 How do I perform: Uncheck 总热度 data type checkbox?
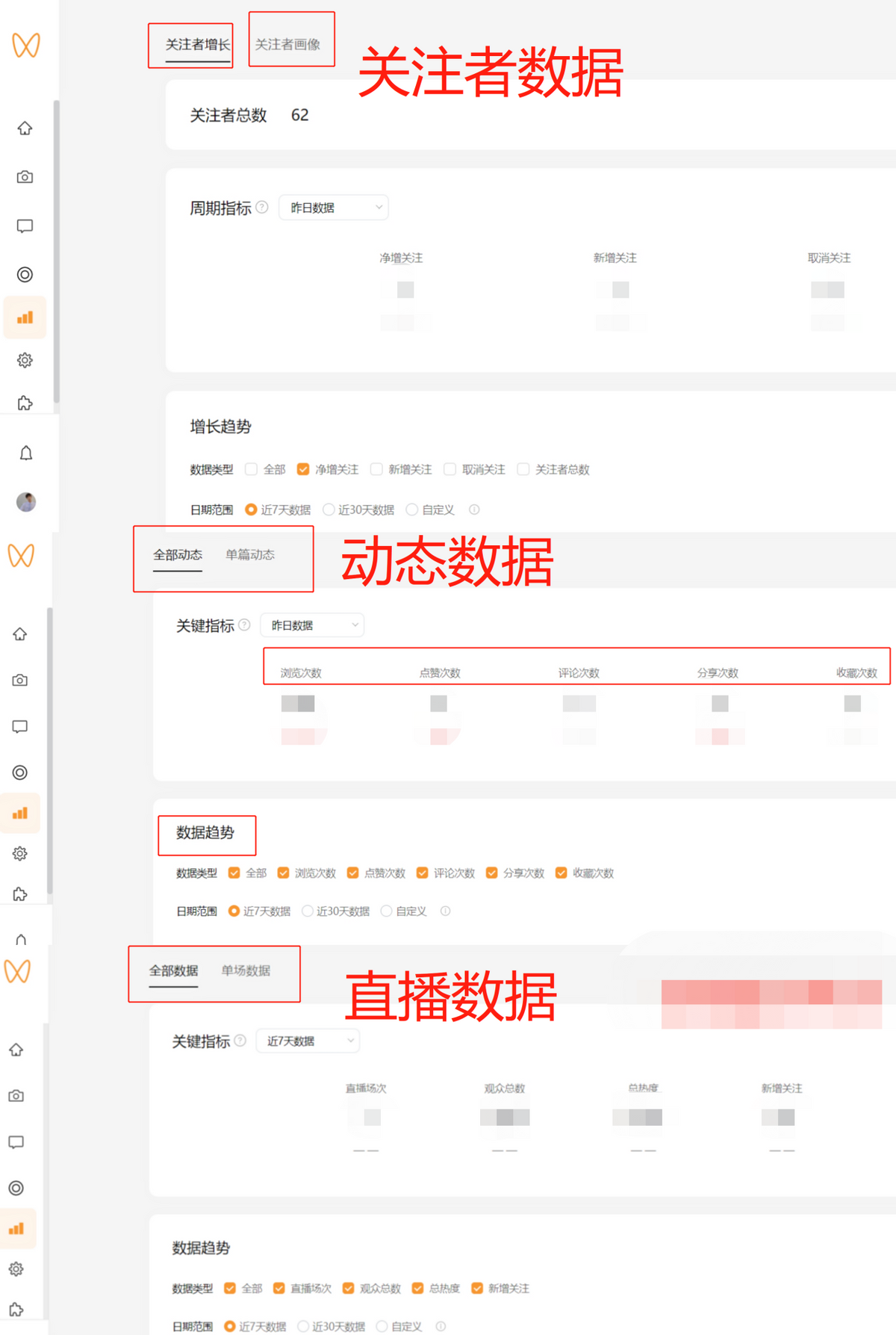click(417, 1288)
